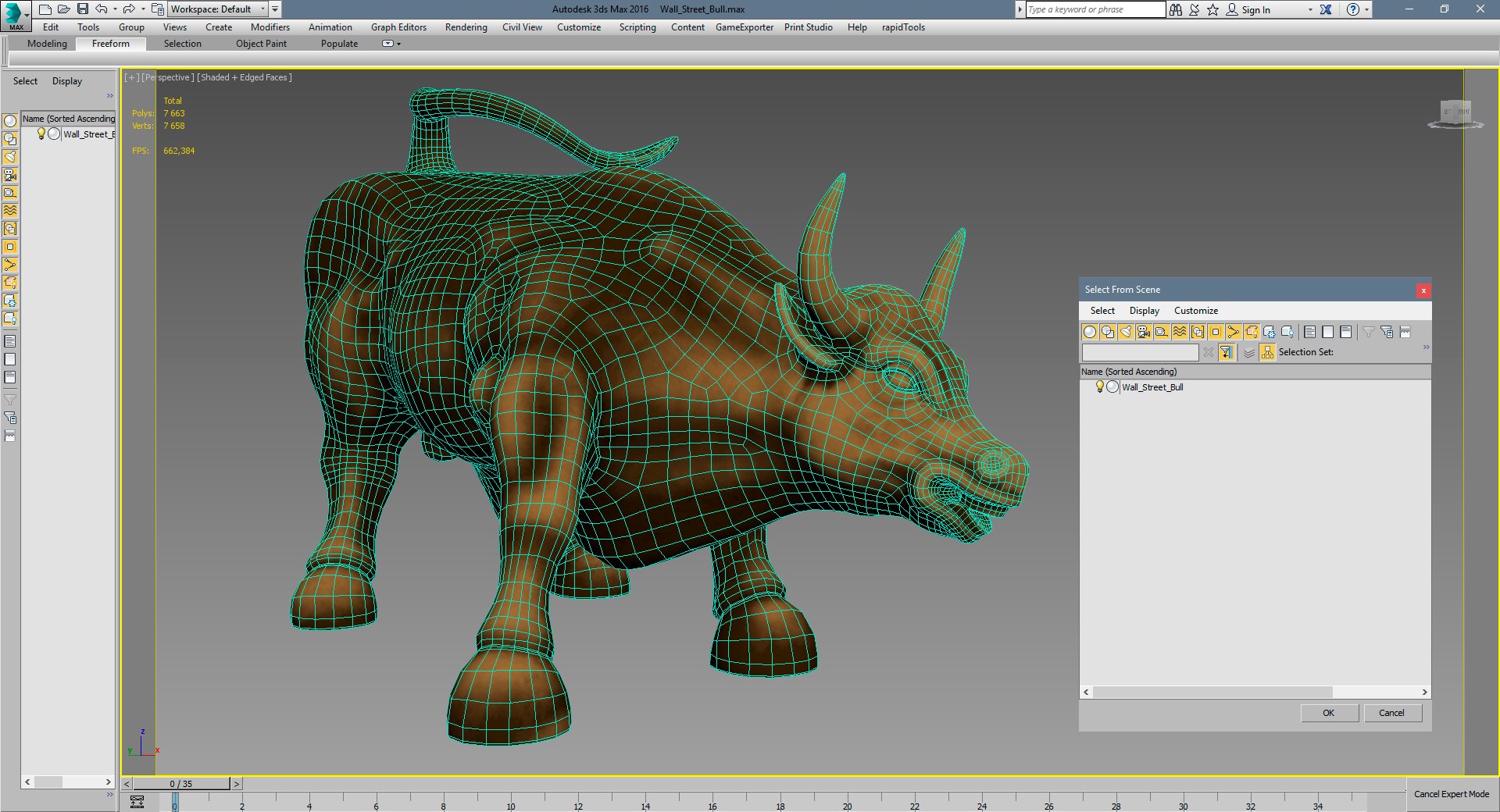Toggle Display Cameras filter in Select From Scene
Viewport: 1500px width, 812px height.
[x=1144, y=332]
